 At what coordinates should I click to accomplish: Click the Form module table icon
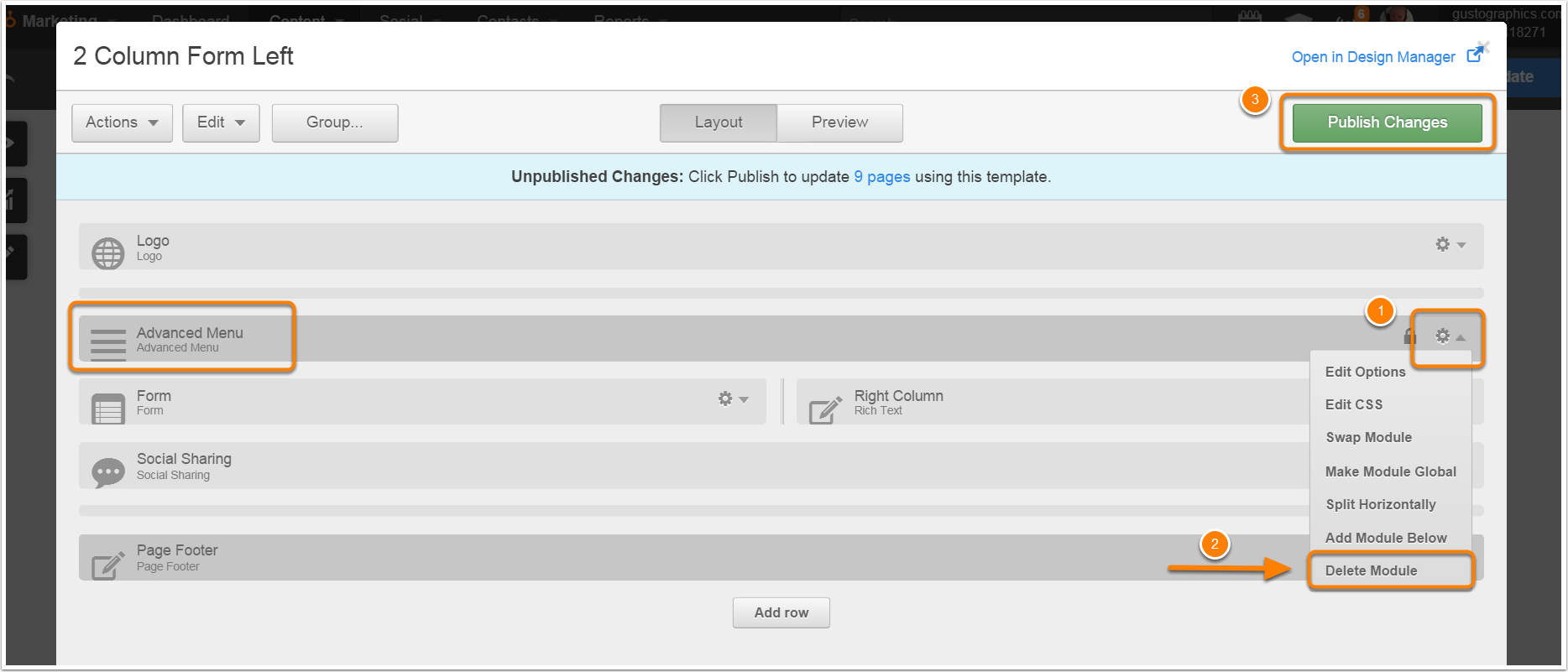pos(107,409)
